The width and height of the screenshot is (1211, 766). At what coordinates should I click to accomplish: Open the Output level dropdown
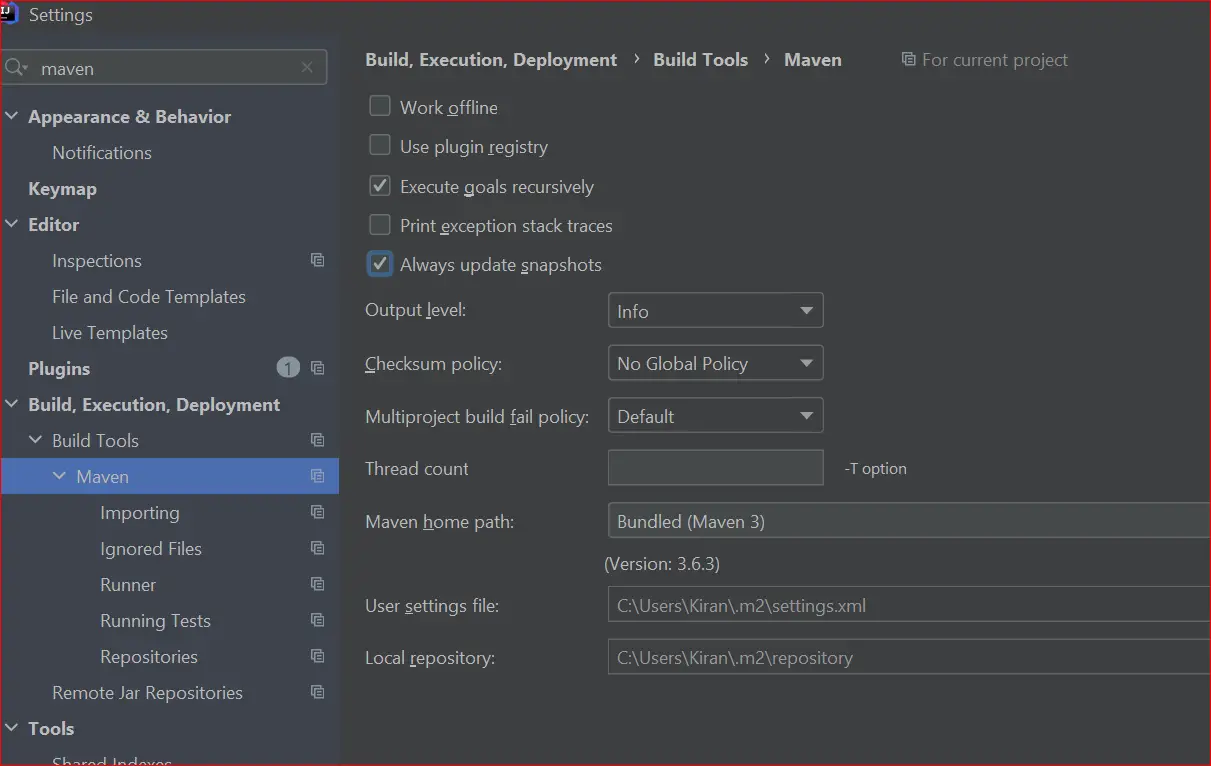pyautogui.click(x=715, y=311)
